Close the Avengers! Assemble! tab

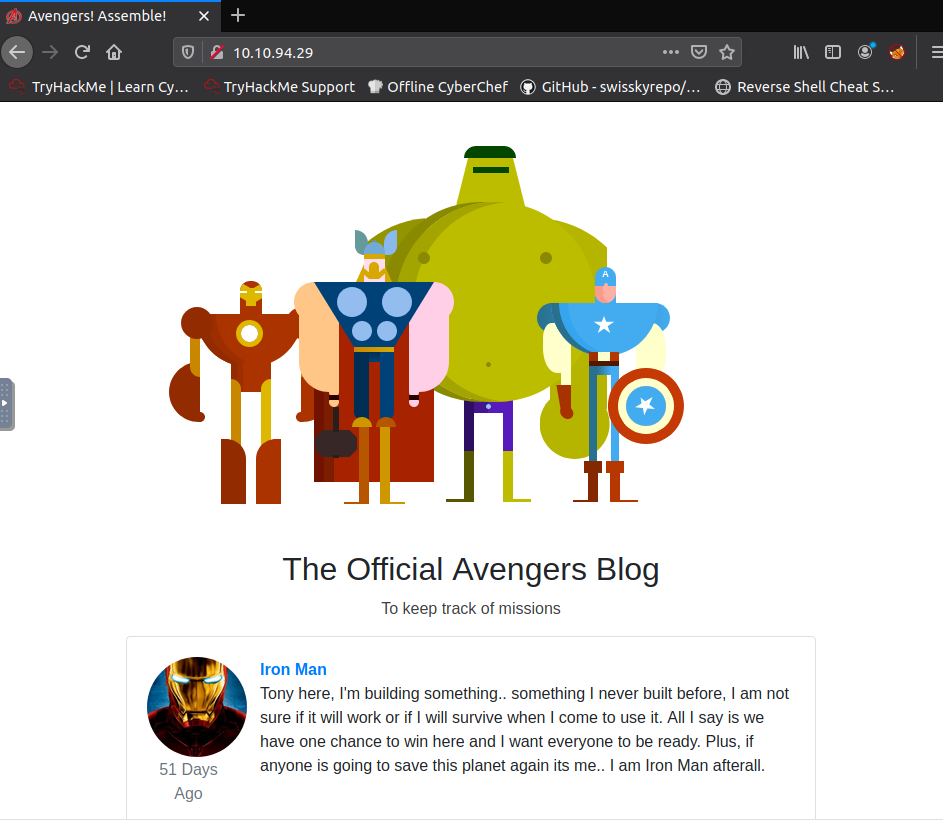pos(204,16)
